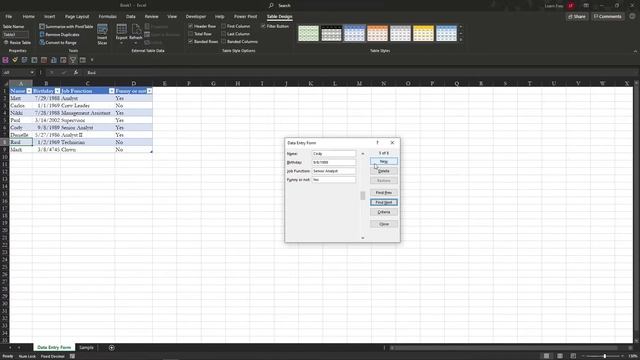Screen dimensions: 640x360
Task: Switch to Page Layout view icon
Action: (x=560, y=356)
